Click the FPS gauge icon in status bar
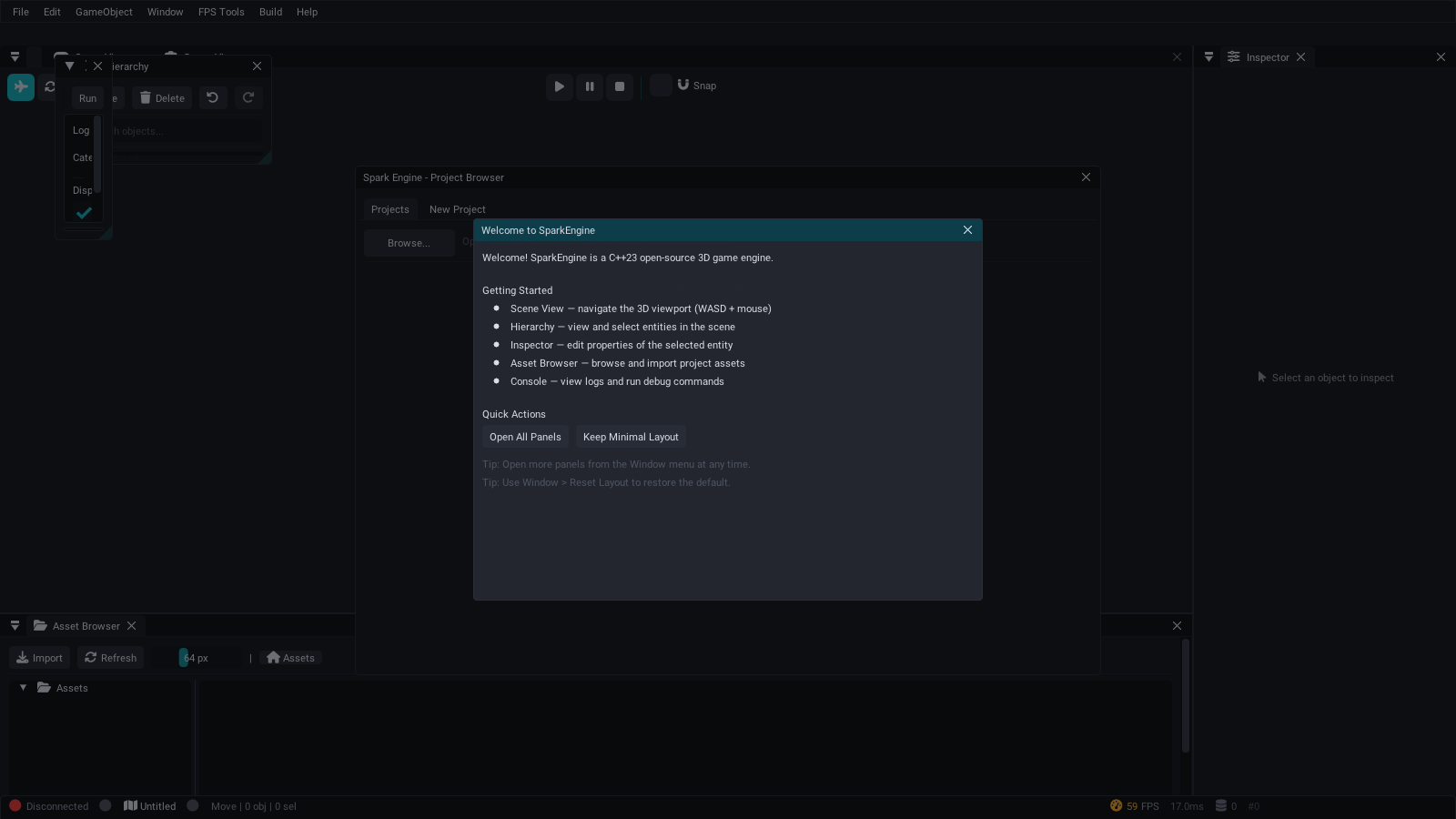Screen dimensions: 1456x819 pos(1116,805)
